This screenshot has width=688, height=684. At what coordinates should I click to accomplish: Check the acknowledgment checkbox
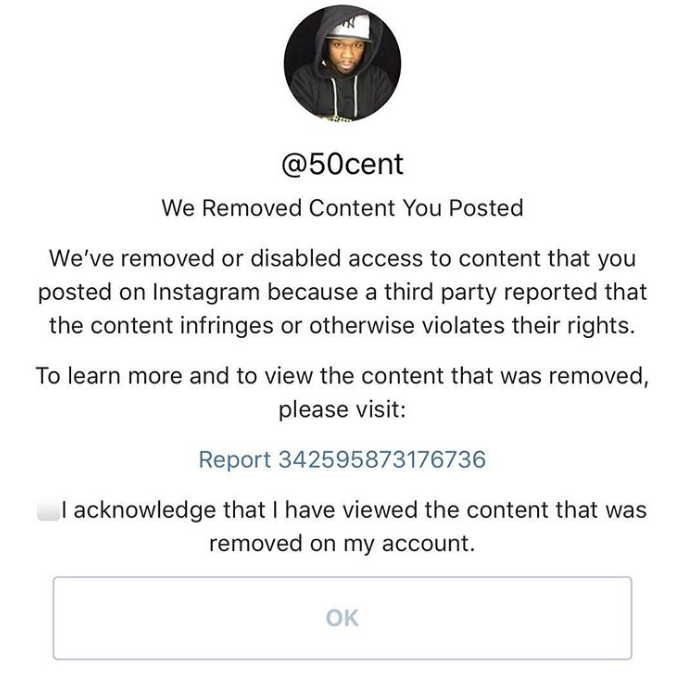point(47,511)
